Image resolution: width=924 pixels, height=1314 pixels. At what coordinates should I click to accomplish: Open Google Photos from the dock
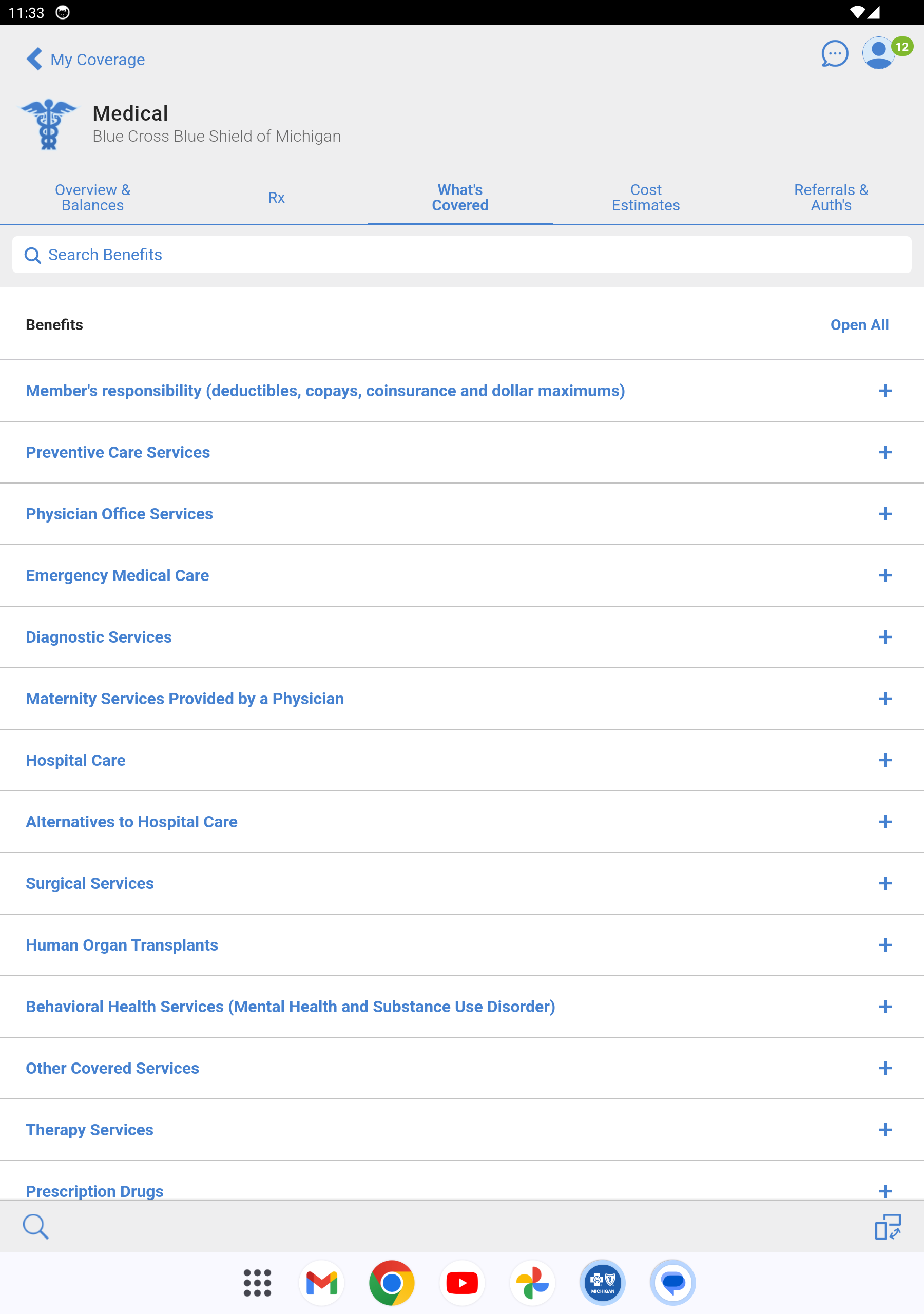point(532,1283)
